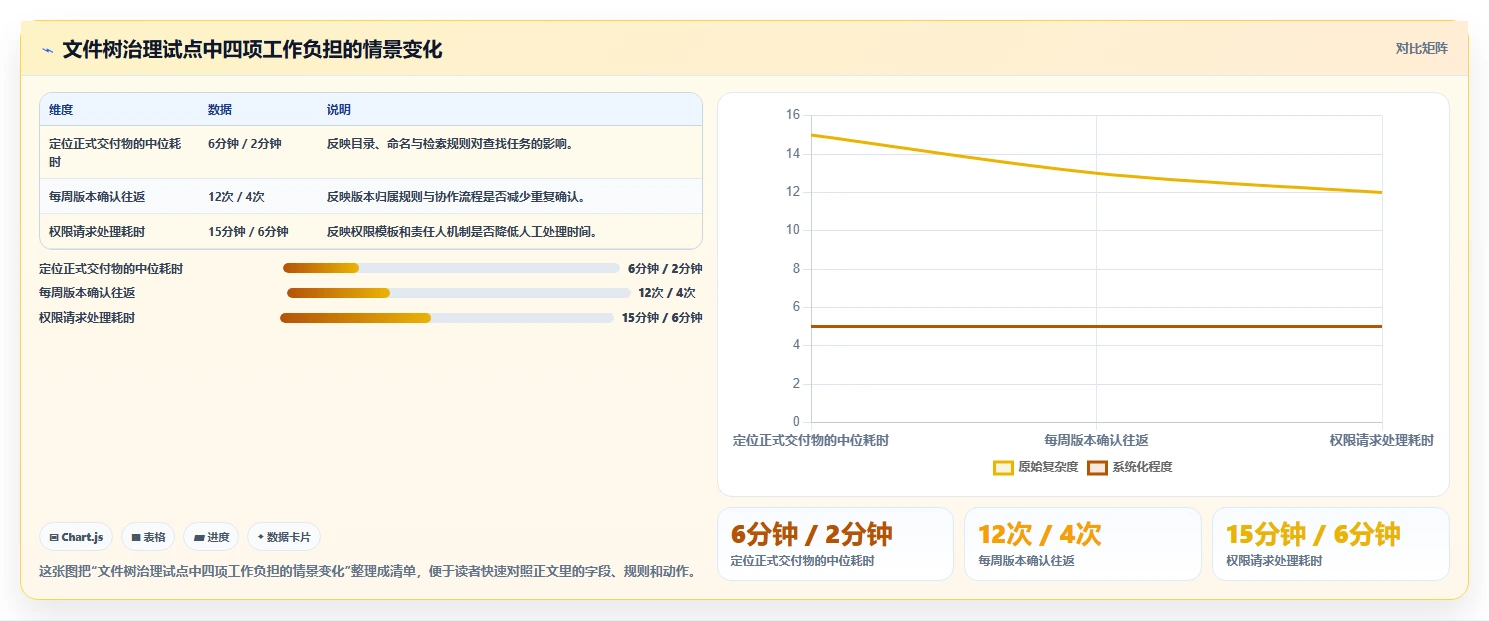The image size is (1489, 621).
Task: Click the 定位正式交付物的中位耗时 progress bar
Action: (x=451, y=268)
